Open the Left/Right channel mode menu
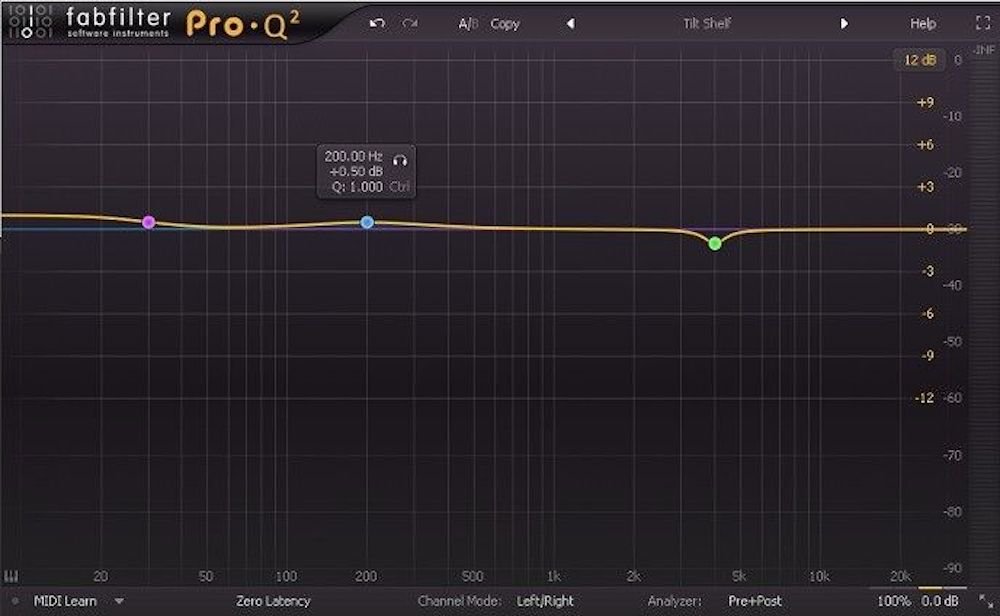Screen dimensions: 1000x616 coord(545,601)
